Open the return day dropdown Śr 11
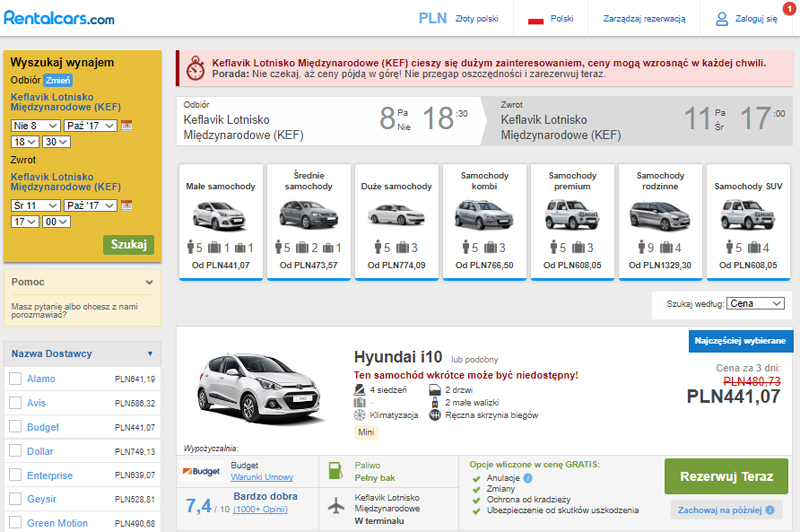 (36, 206)
